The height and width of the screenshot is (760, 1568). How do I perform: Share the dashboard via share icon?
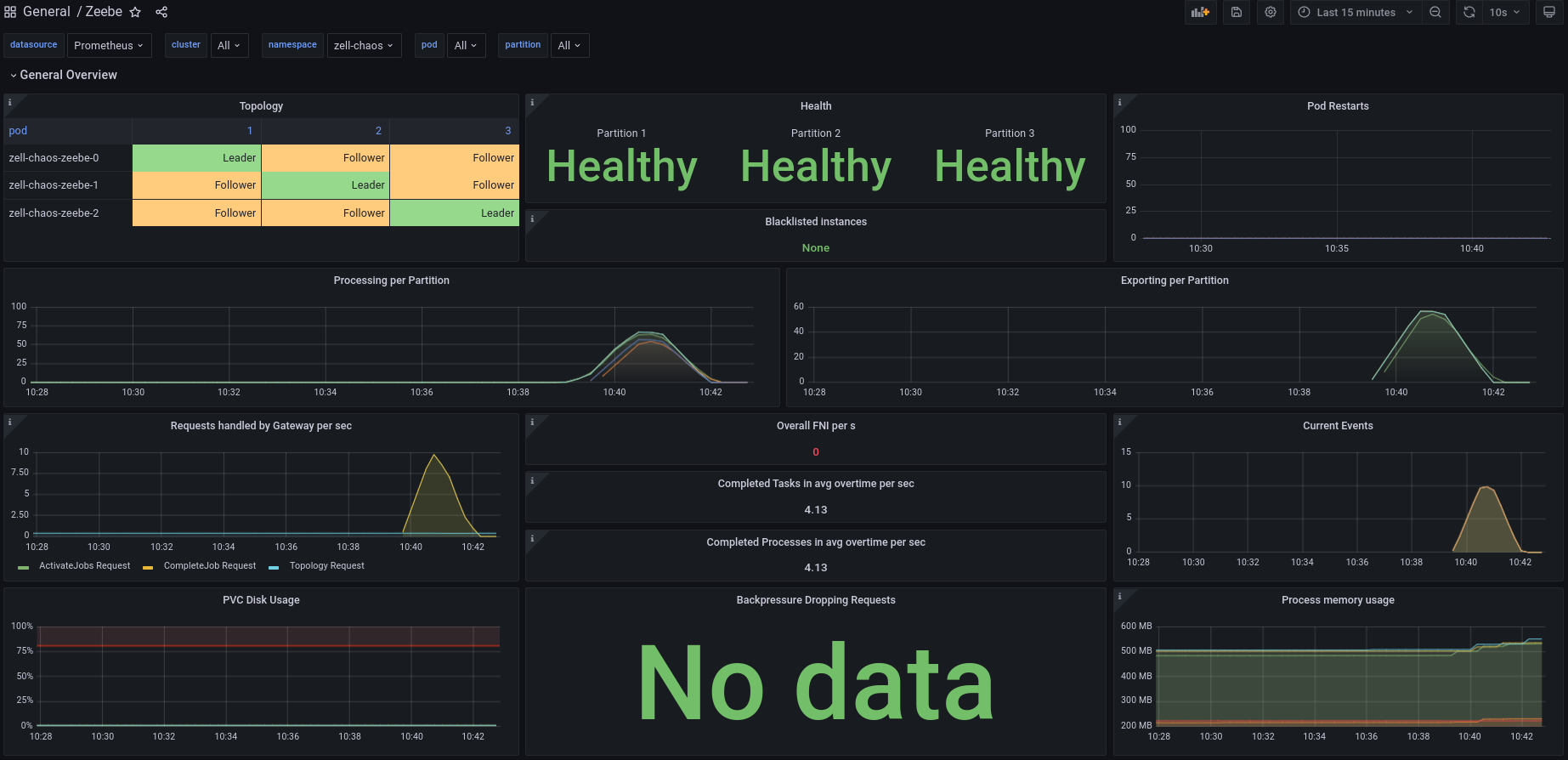pyautogui.click(x=161, y=12)
